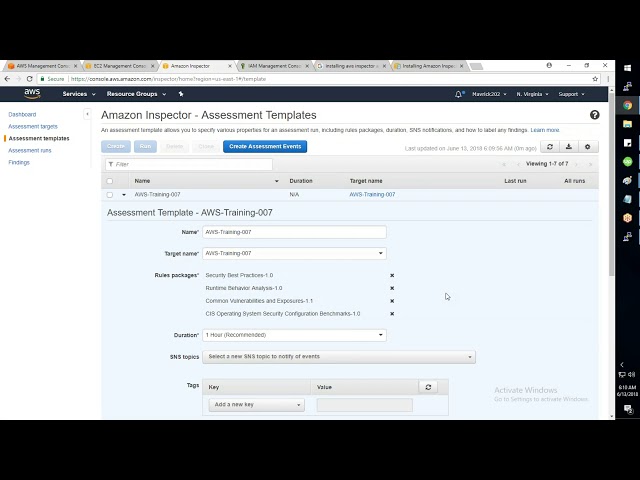Switch to Installing Amazon Inspector tab
This screenshot has width=640, height=480.
click(x=428, y=66)
